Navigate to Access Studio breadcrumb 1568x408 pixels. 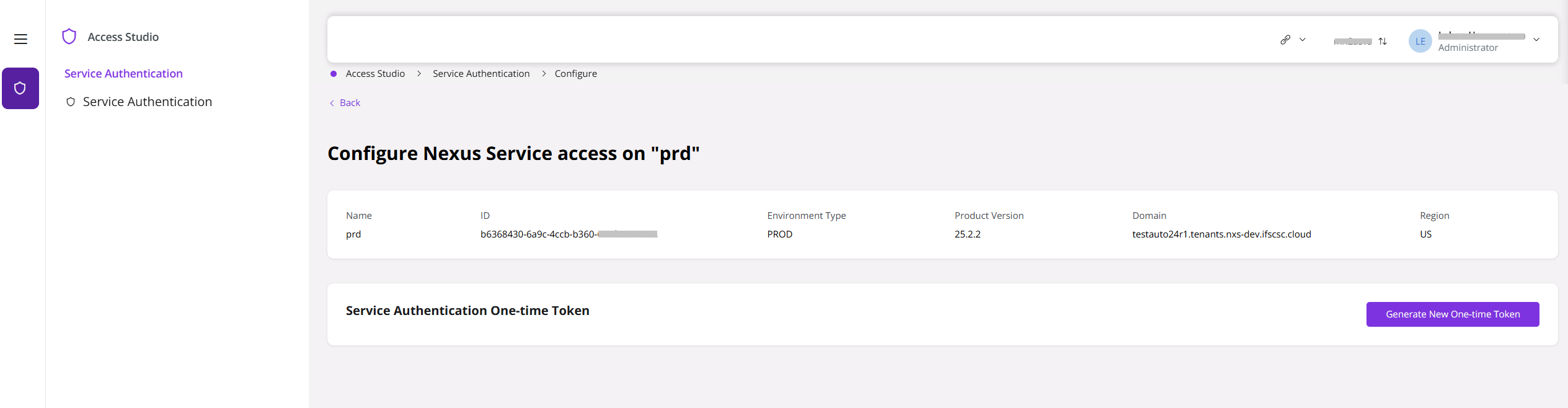tap(375, 74)
